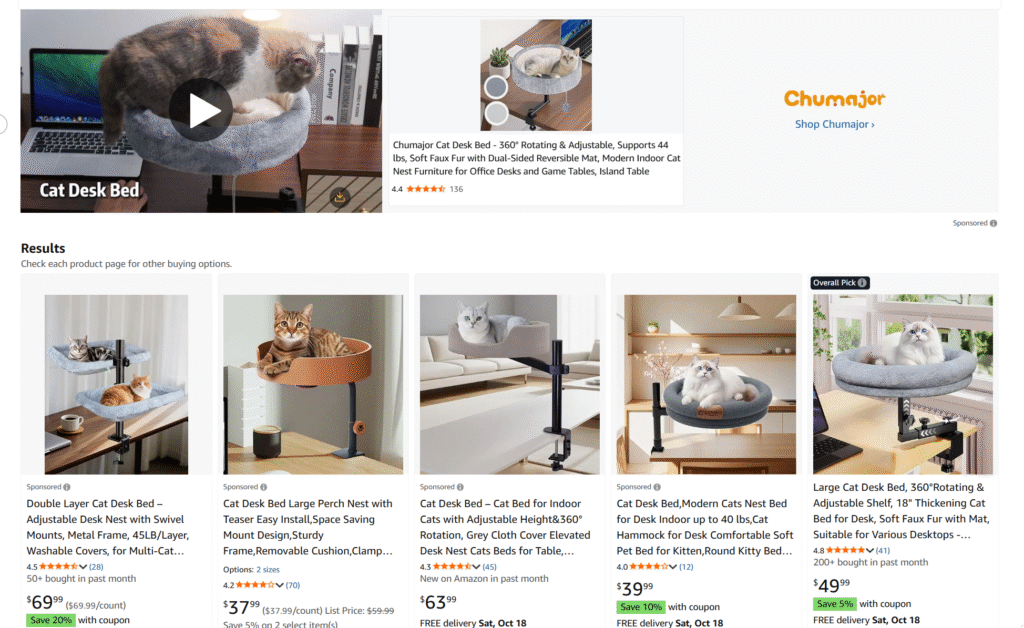
Task: Open Chumajor Cat Desk Bed title link
Action: tap(536, 157)
